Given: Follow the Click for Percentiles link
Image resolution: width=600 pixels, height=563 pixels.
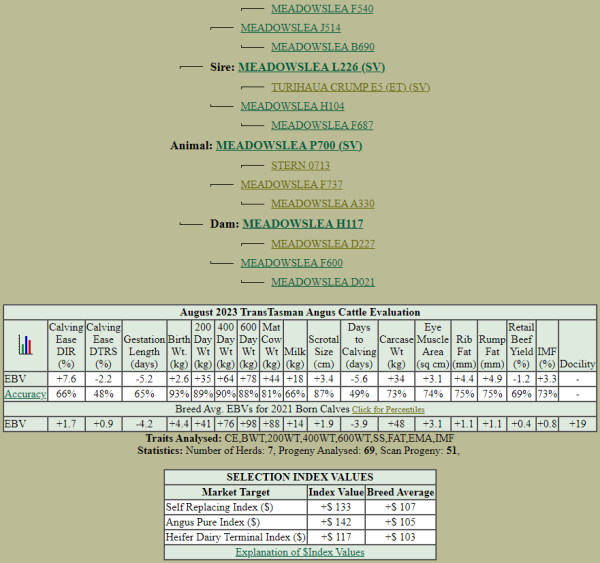Looking at the screenshot, I should point(388,410).
